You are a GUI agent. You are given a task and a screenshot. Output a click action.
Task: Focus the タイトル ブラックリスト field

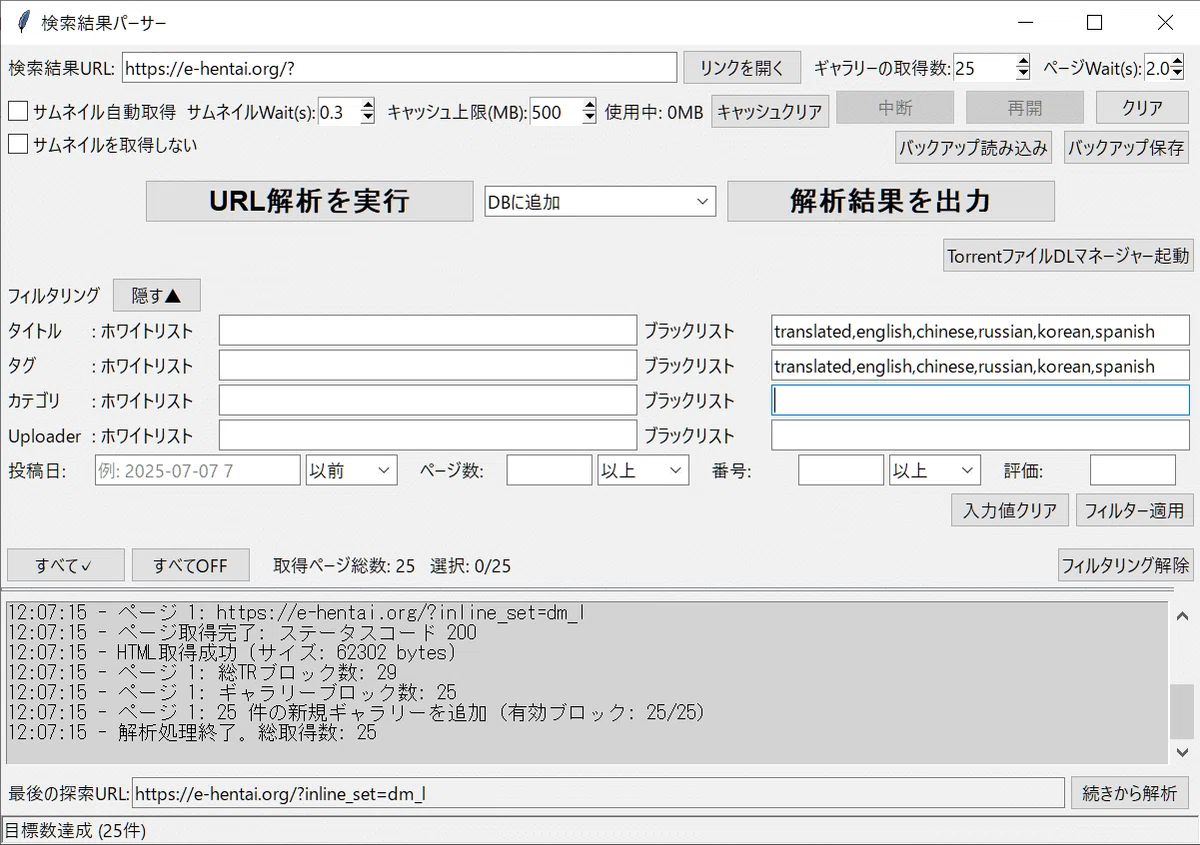980,331
